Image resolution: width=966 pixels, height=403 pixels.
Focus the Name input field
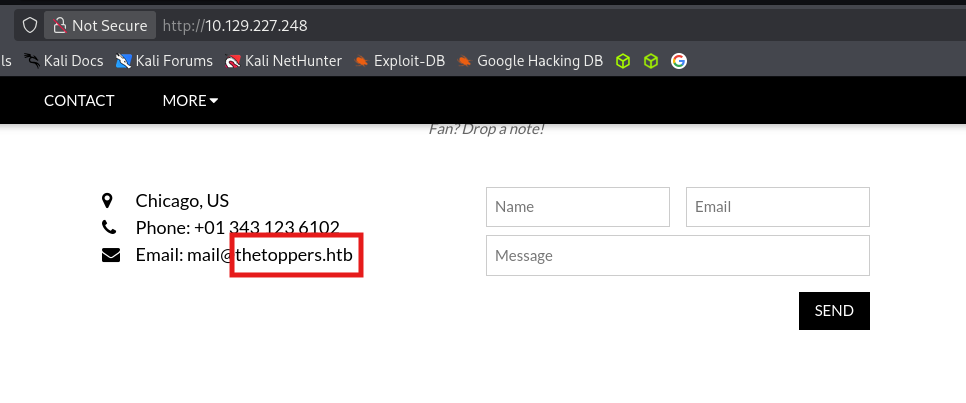(577, 207)
